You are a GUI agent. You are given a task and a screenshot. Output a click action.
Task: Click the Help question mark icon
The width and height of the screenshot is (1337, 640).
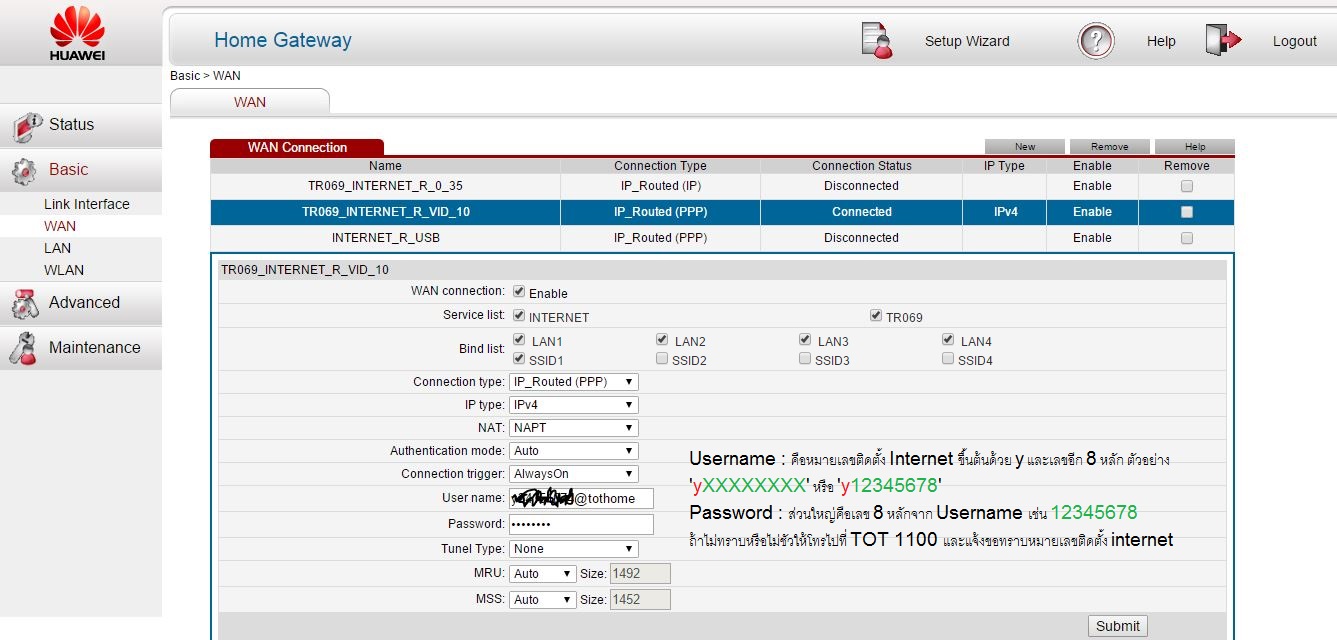click(1096, 41)
